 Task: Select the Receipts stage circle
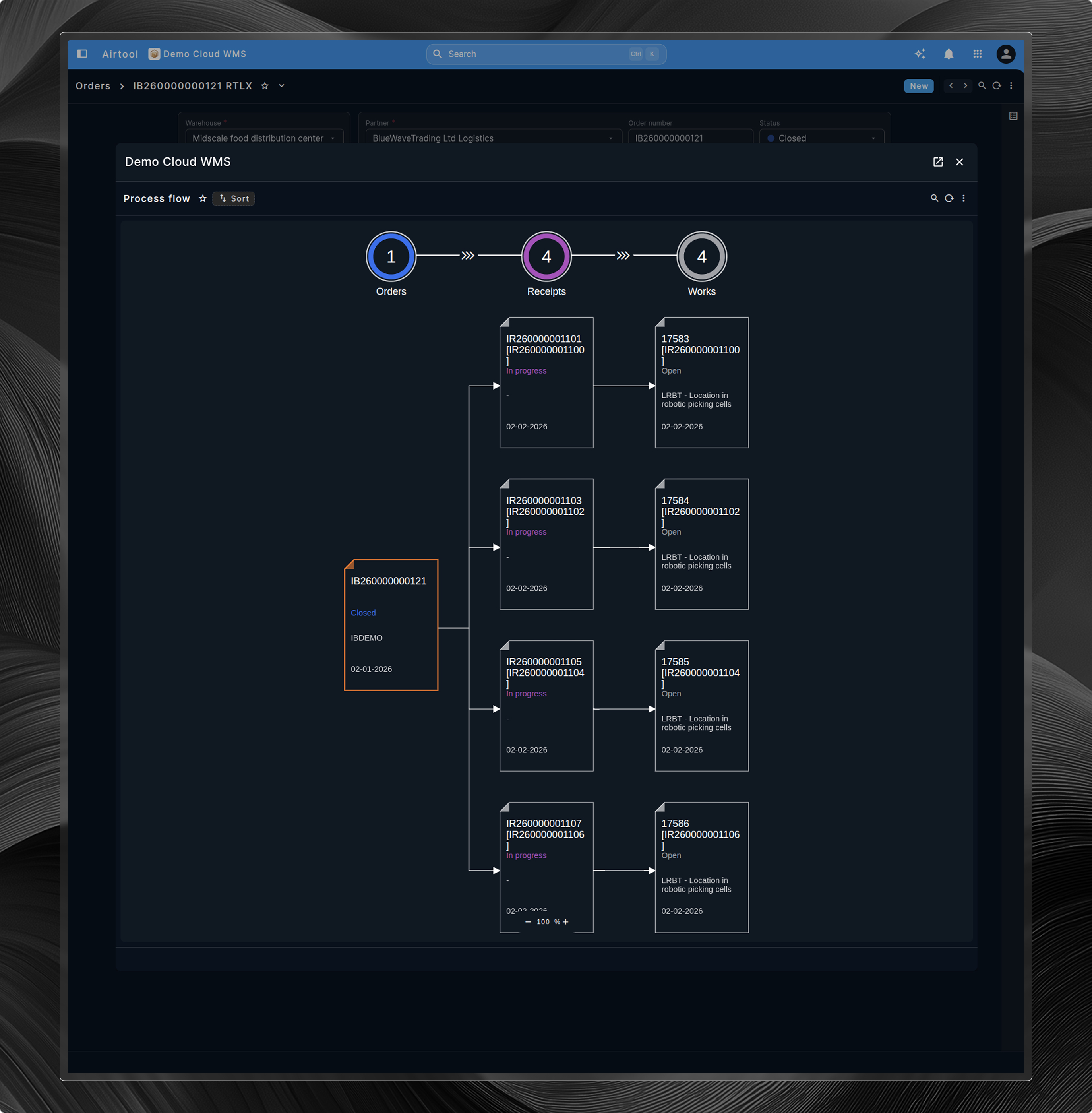pos(546,256)
